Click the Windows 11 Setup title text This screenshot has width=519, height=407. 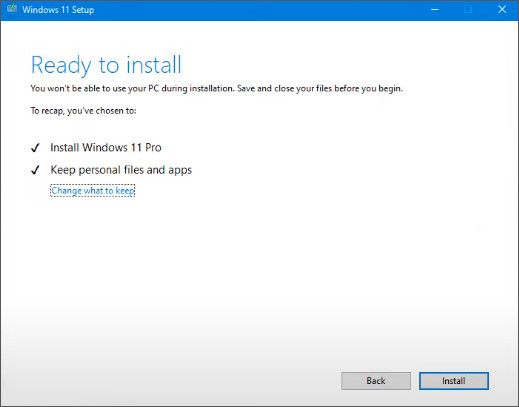tap(58, 10)
